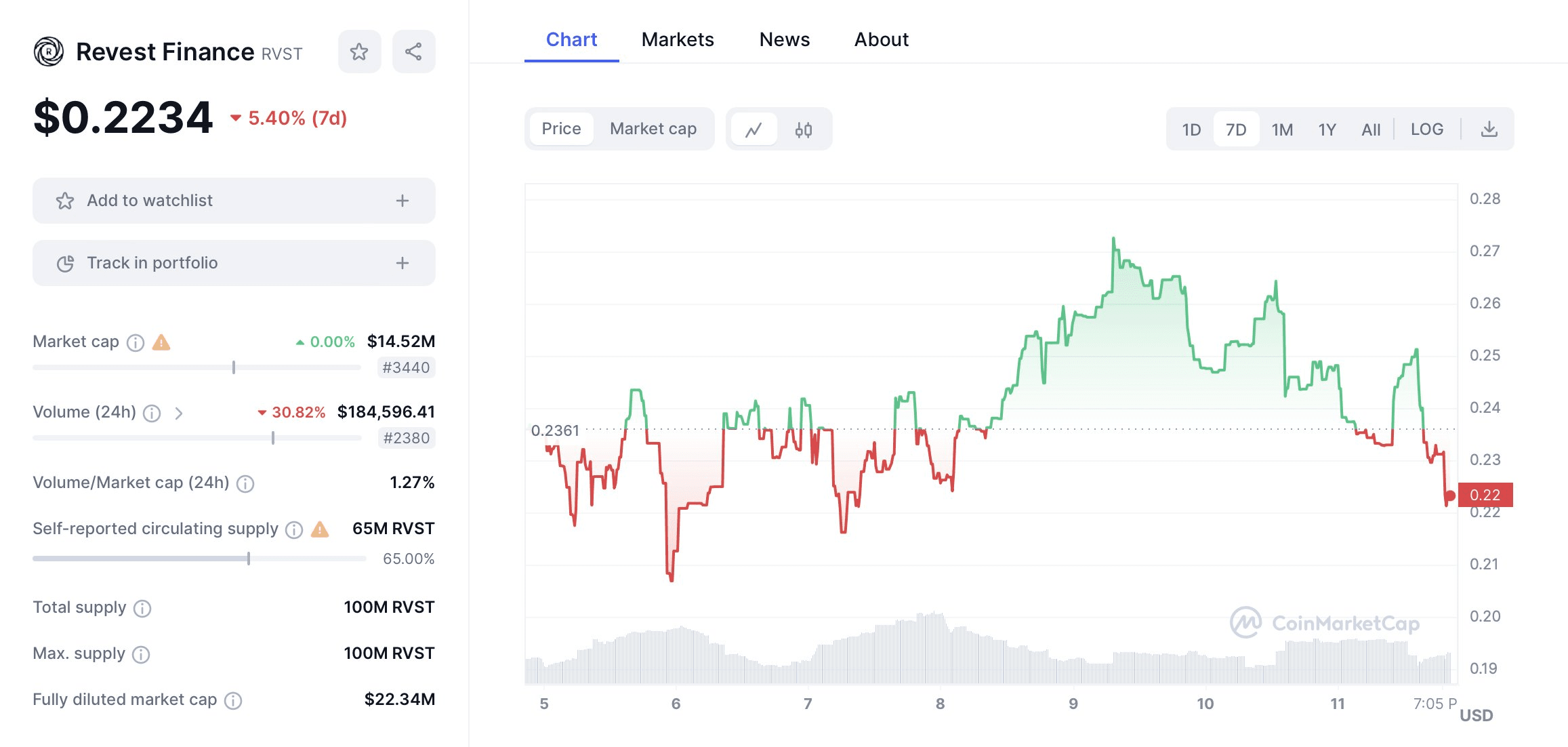Switch chart to Market cap
The height and width of the screenshot is (747, 1568).
click(x=653, y=129)
